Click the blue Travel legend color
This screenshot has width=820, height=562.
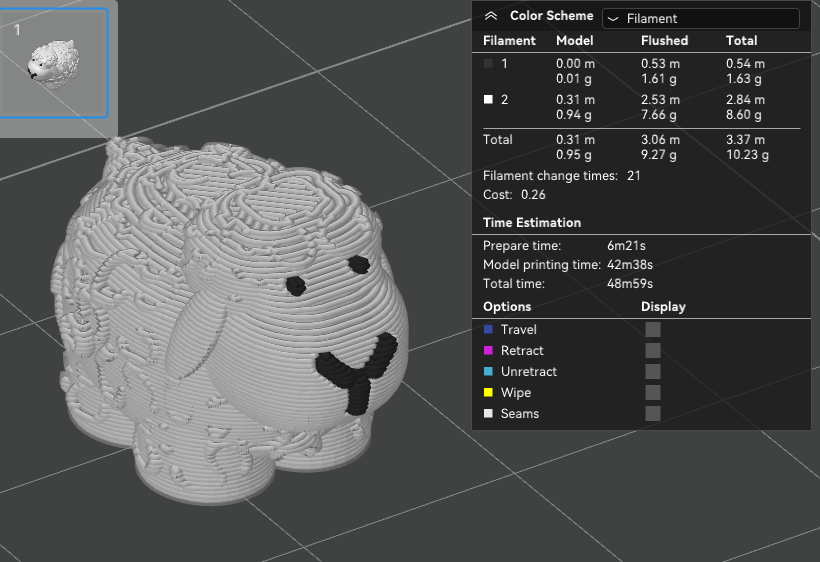[488, 329]
